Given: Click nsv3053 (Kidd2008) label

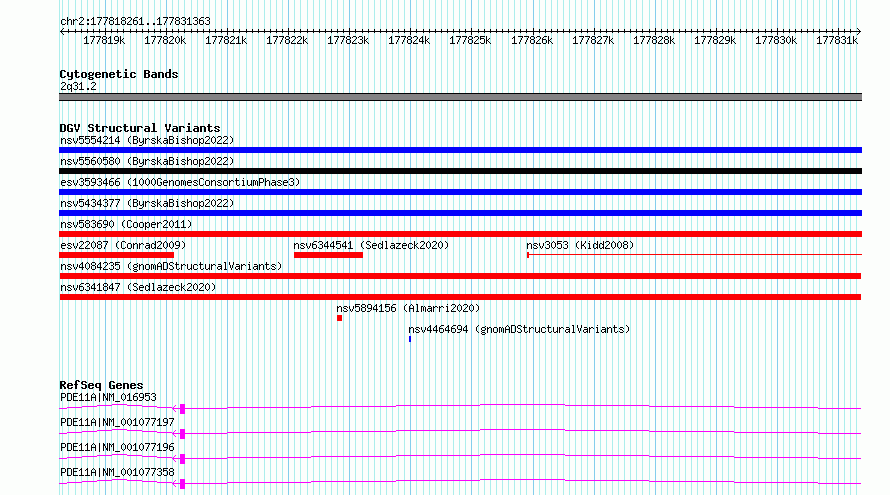Looking at the screenshot, I should click(580, 245).
